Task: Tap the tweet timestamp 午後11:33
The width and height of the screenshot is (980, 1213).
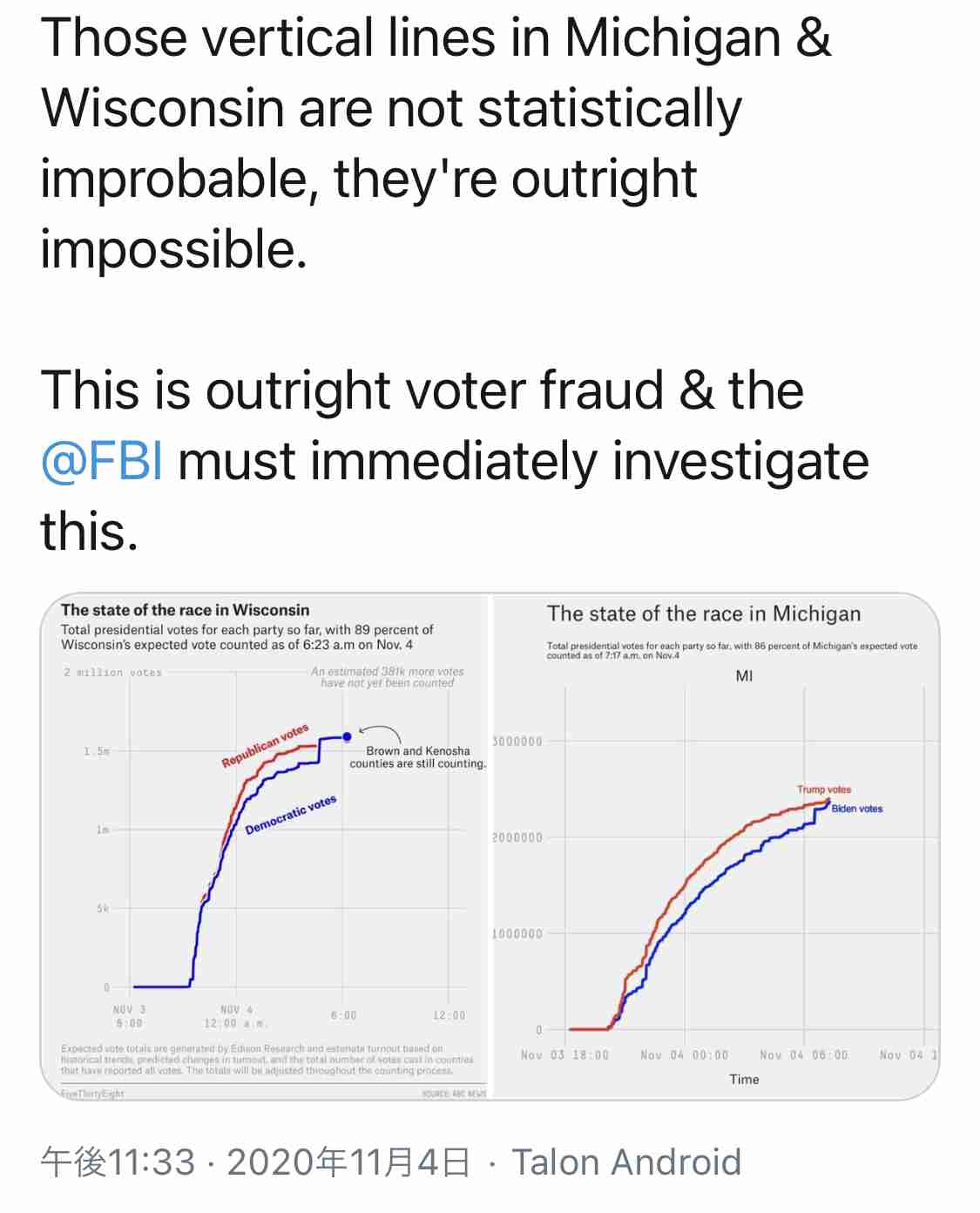Action: pyautogui.click(x=118, y=1162)
